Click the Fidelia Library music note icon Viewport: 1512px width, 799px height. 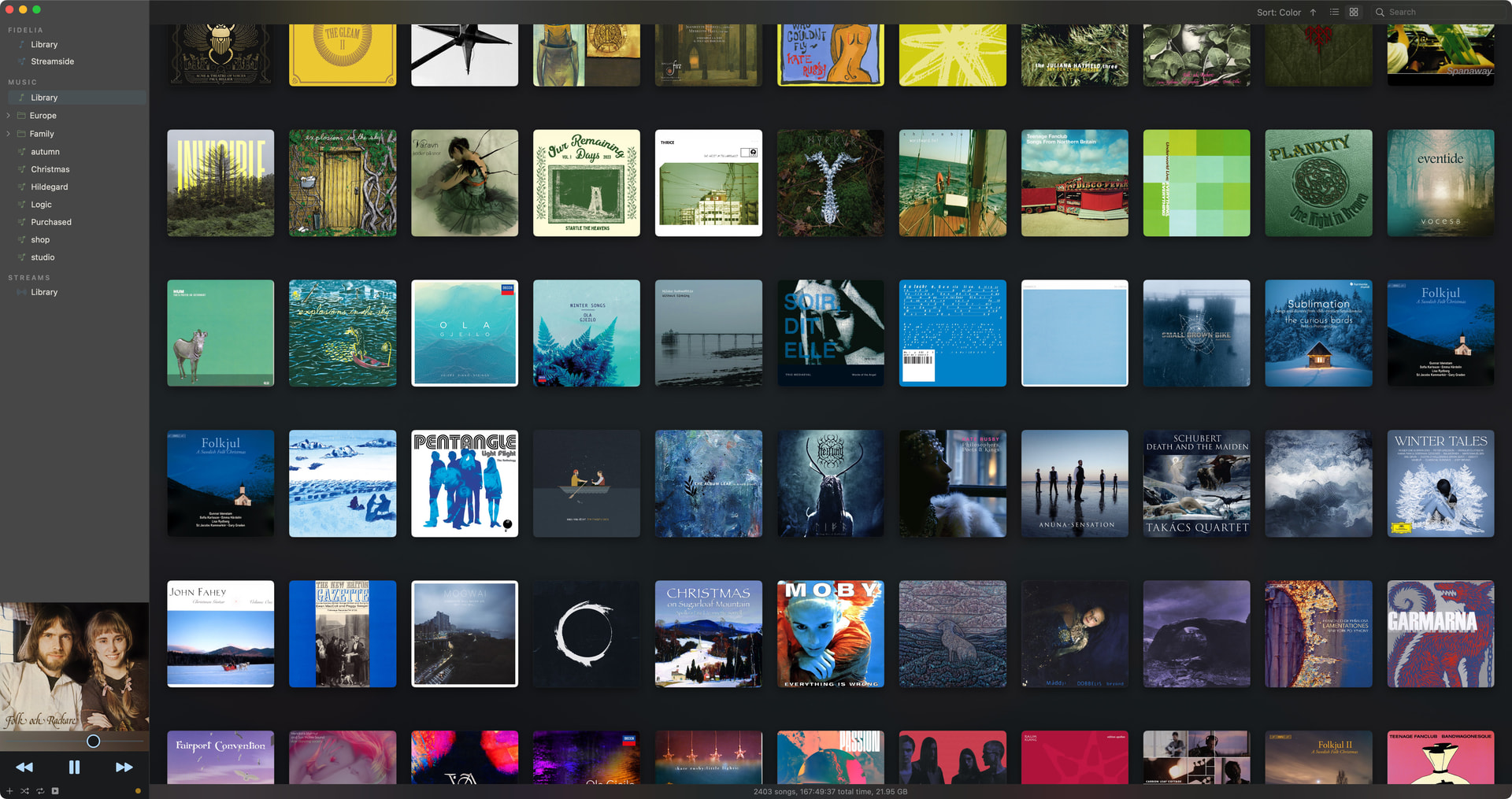point(22,45)
